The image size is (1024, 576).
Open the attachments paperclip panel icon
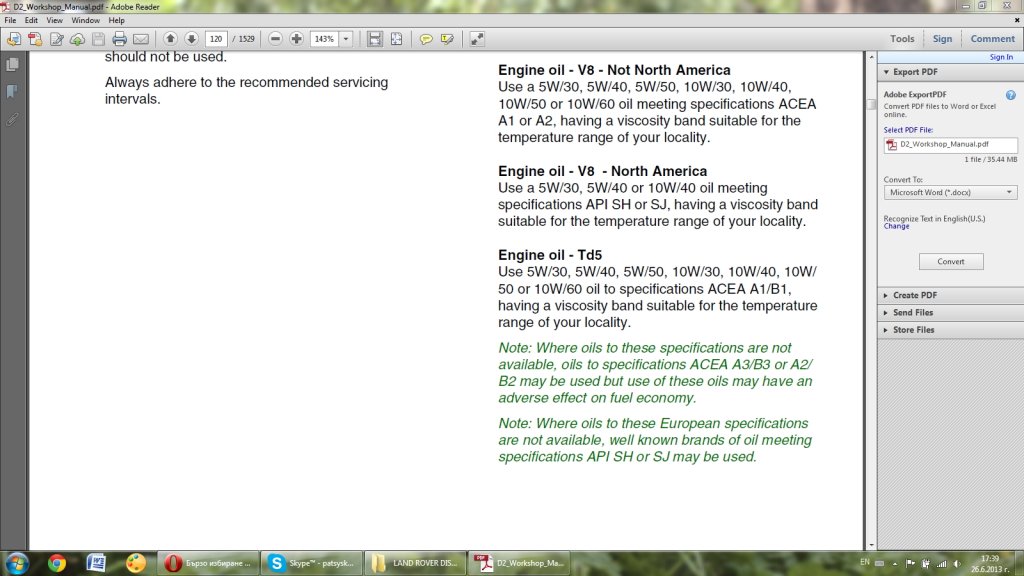tap(12, 120)
